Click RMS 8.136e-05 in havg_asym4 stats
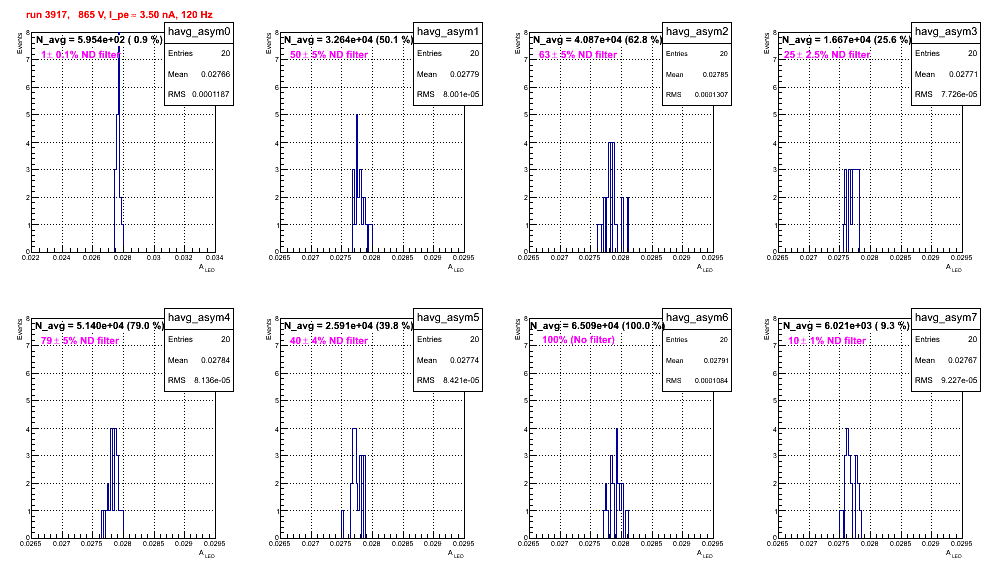Viewport: 996px width, 572px height. 199,380
